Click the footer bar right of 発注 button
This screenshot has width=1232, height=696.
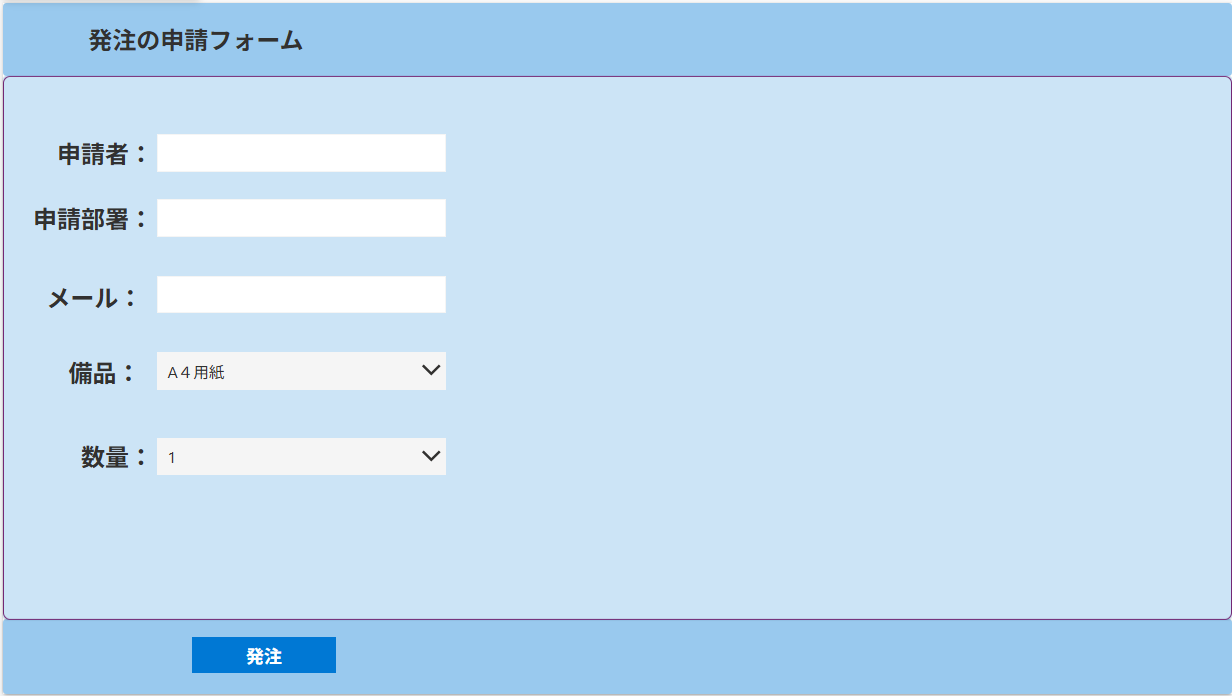point(750,656)
